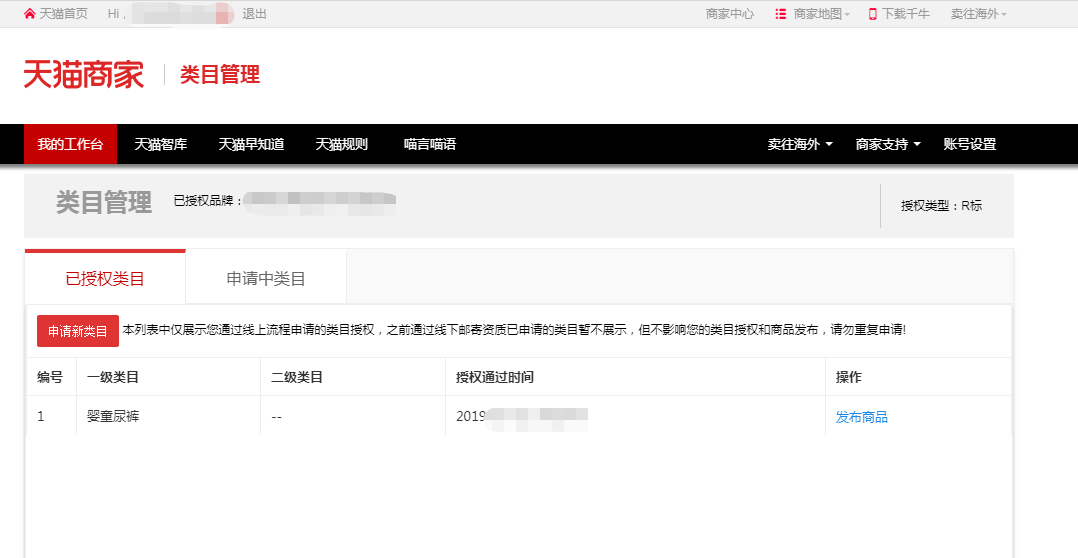Expand top bar 卖往海外 dropdown
The image size is (1078, 558).
coord(978,14)
